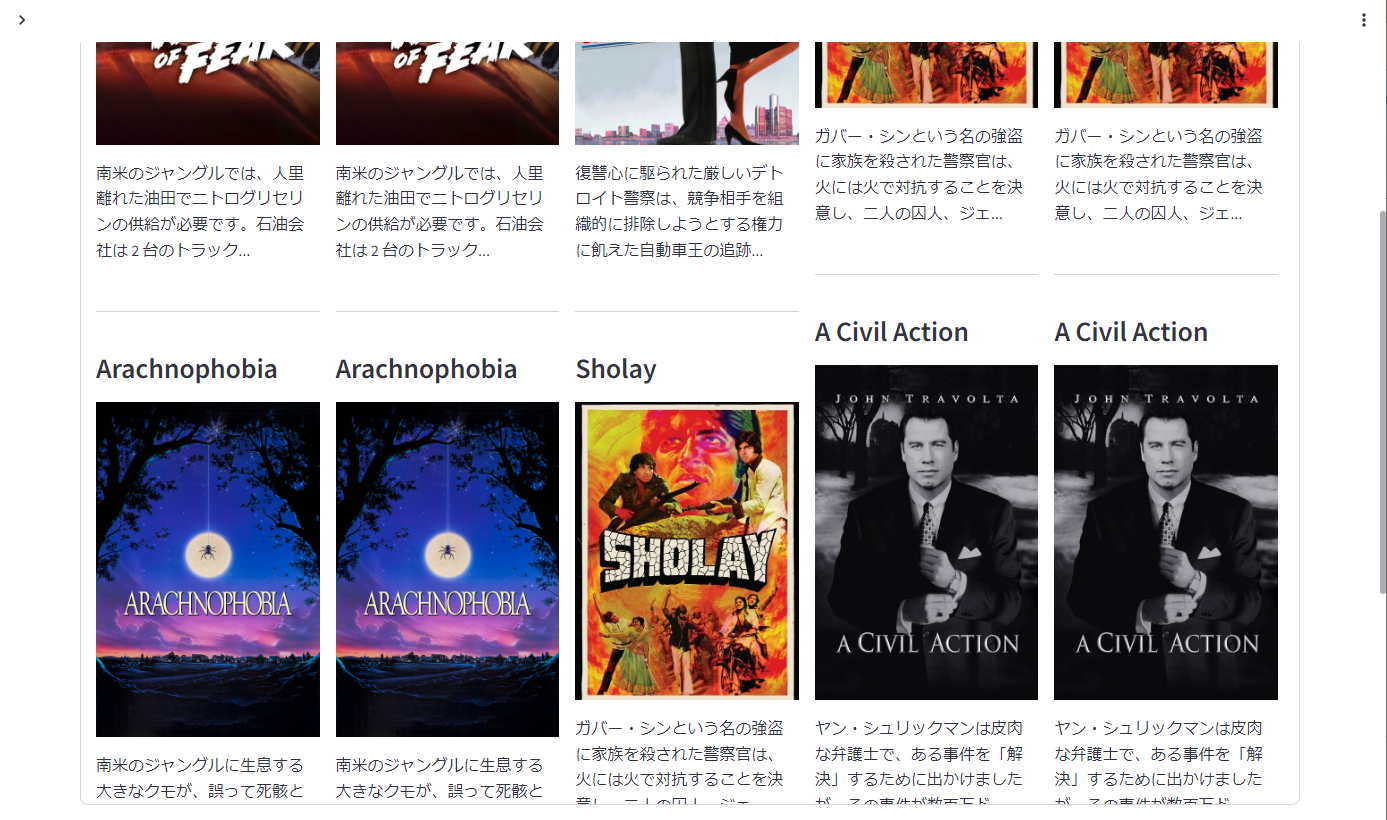
Task: Open the full Sholay poster under its heading
Action: (x=687, y=551)
